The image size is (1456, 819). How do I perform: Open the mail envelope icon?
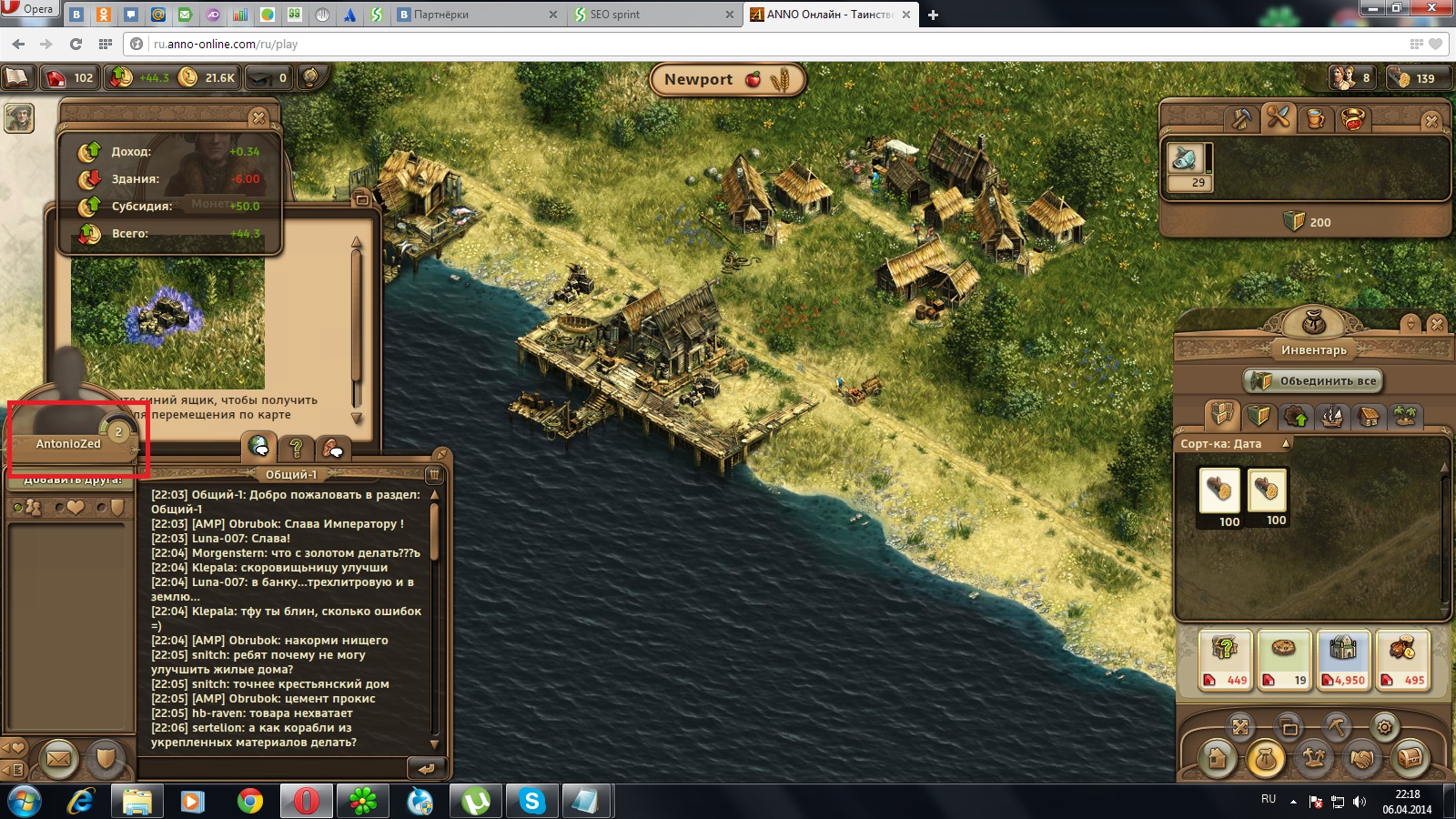click(x=58, y=757)
